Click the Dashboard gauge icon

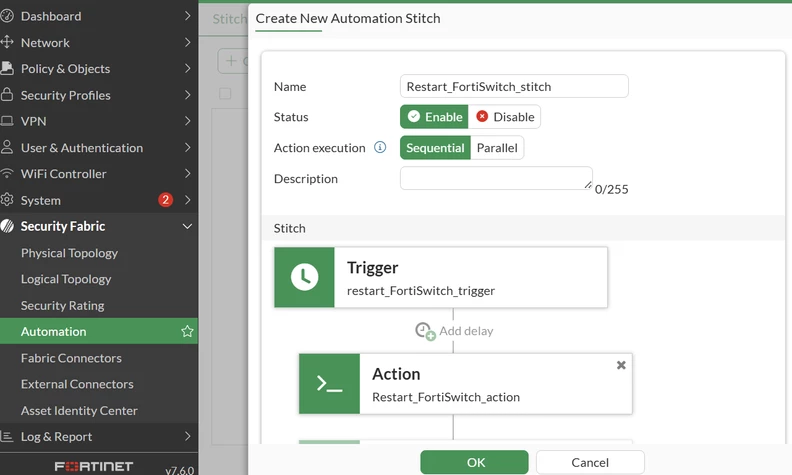point(7,16)
